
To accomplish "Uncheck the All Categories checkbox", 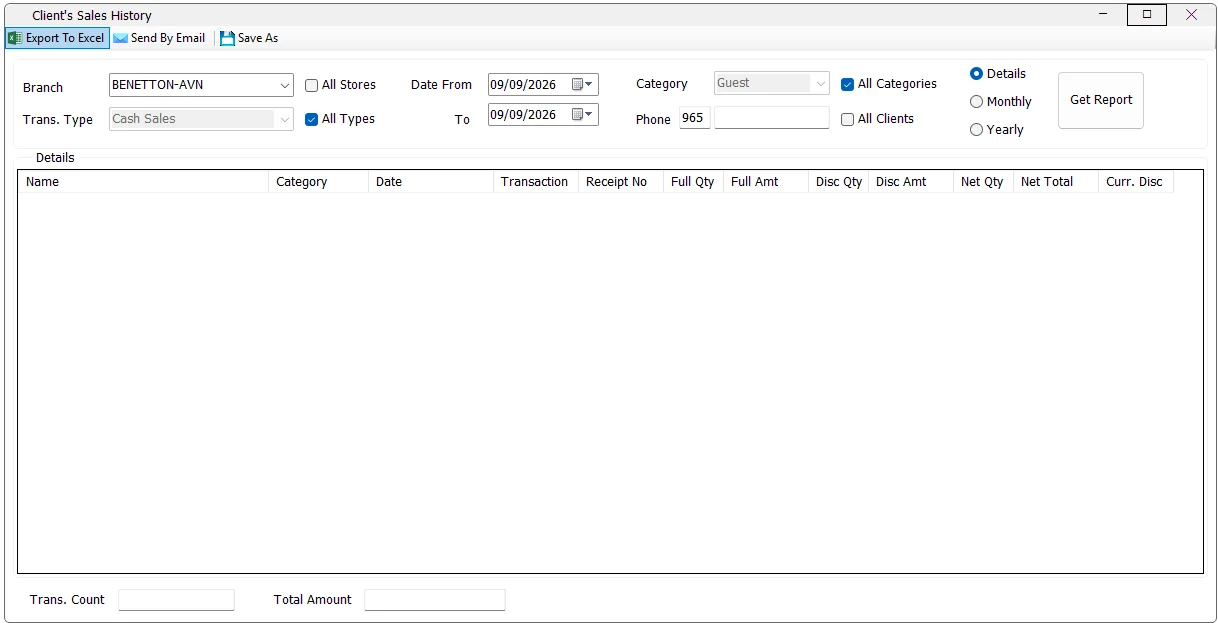I will 847,84.
